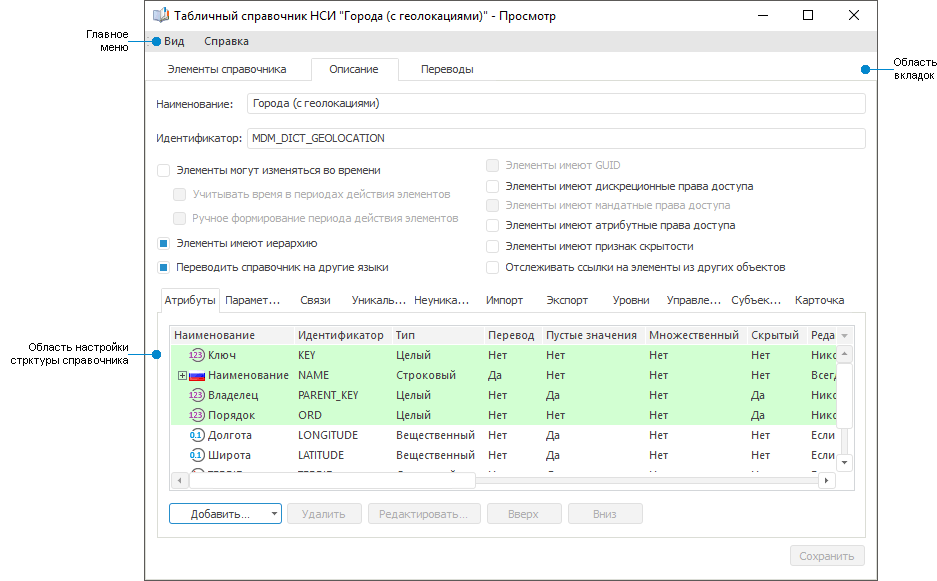This screenshot has width=937, height=581.
Task: Click the dictionary book icon in title bar
Action: click(160, 16)
